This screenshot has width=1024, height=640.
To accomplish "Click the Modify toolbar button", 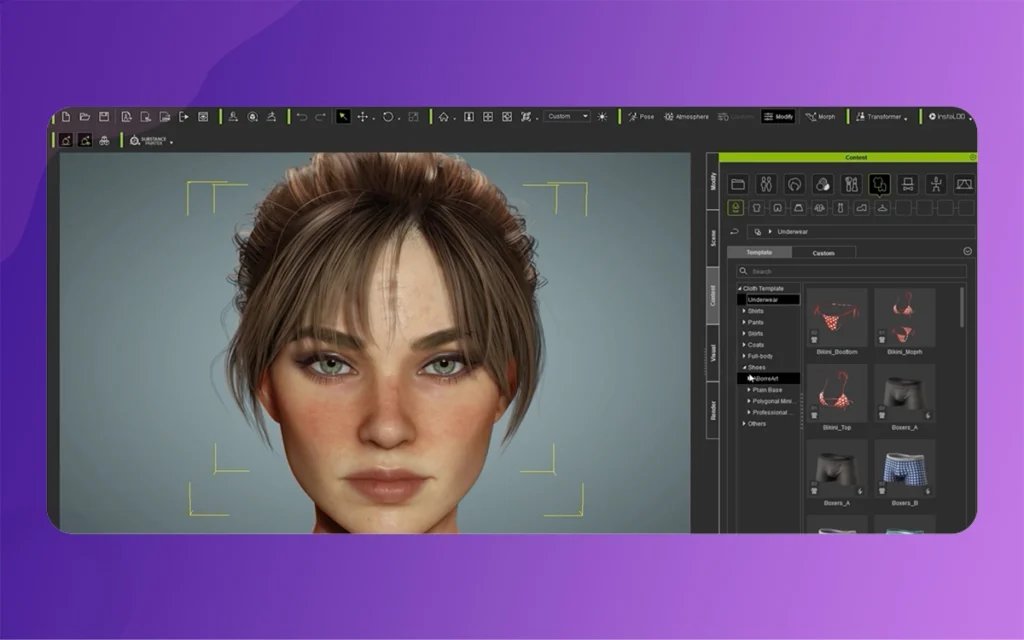I will (778, 117).
